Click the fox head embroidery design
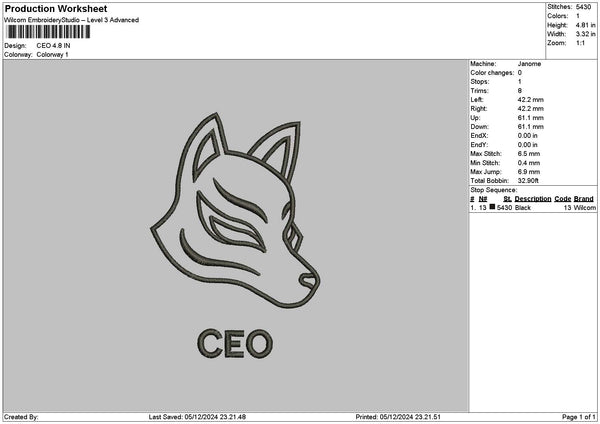This screenshot has width=600, height=424. (x=235, y=210)
